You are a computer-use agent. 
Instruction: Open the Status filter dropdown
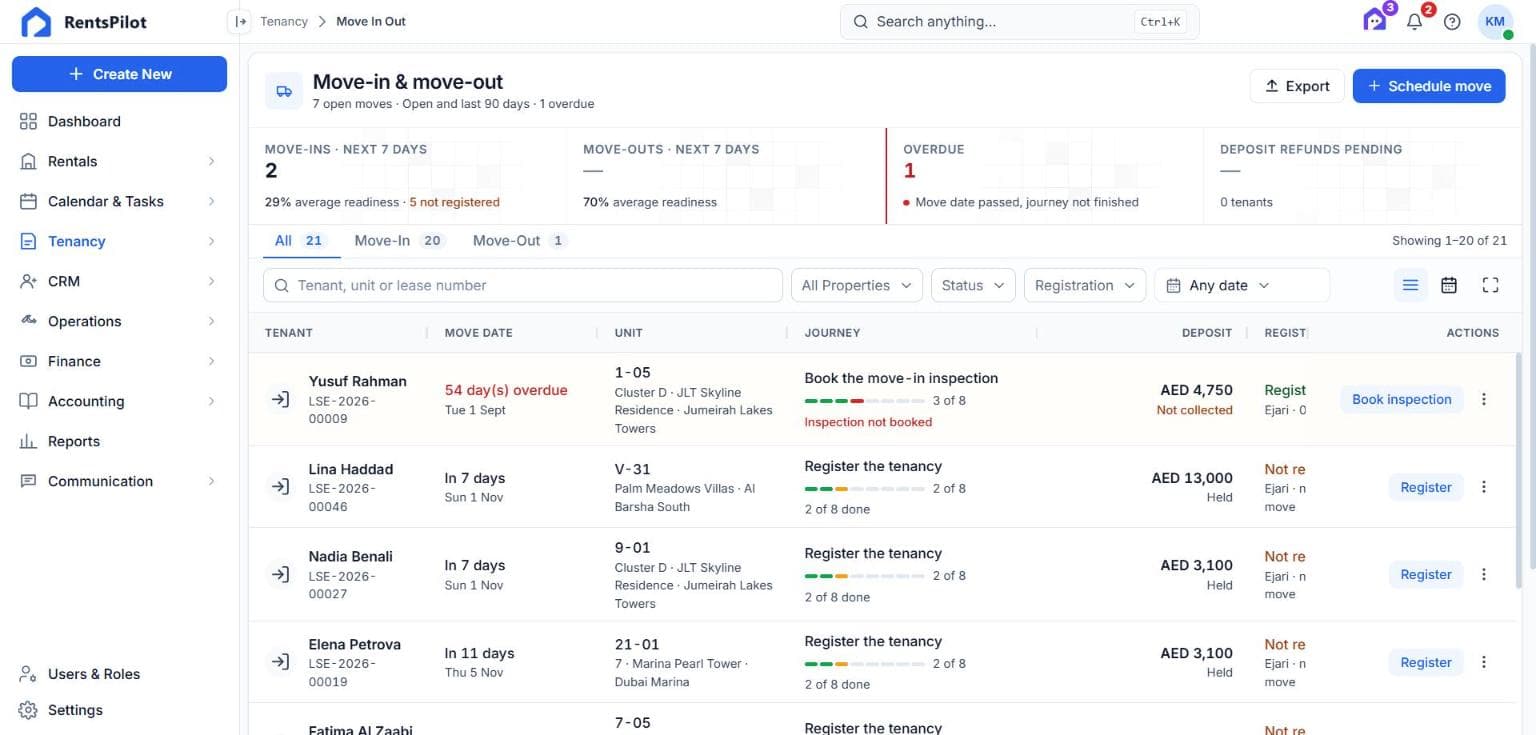(973, 285)
